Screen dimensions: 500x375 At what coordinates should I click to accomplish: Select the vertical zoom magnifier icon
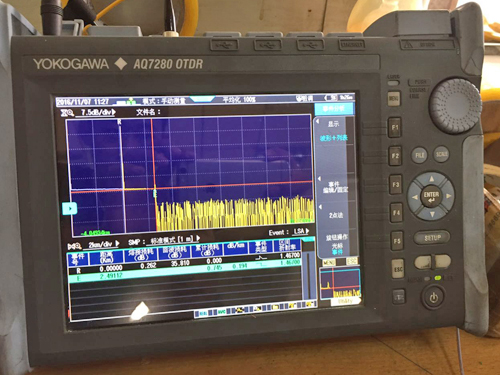point(67,113)
